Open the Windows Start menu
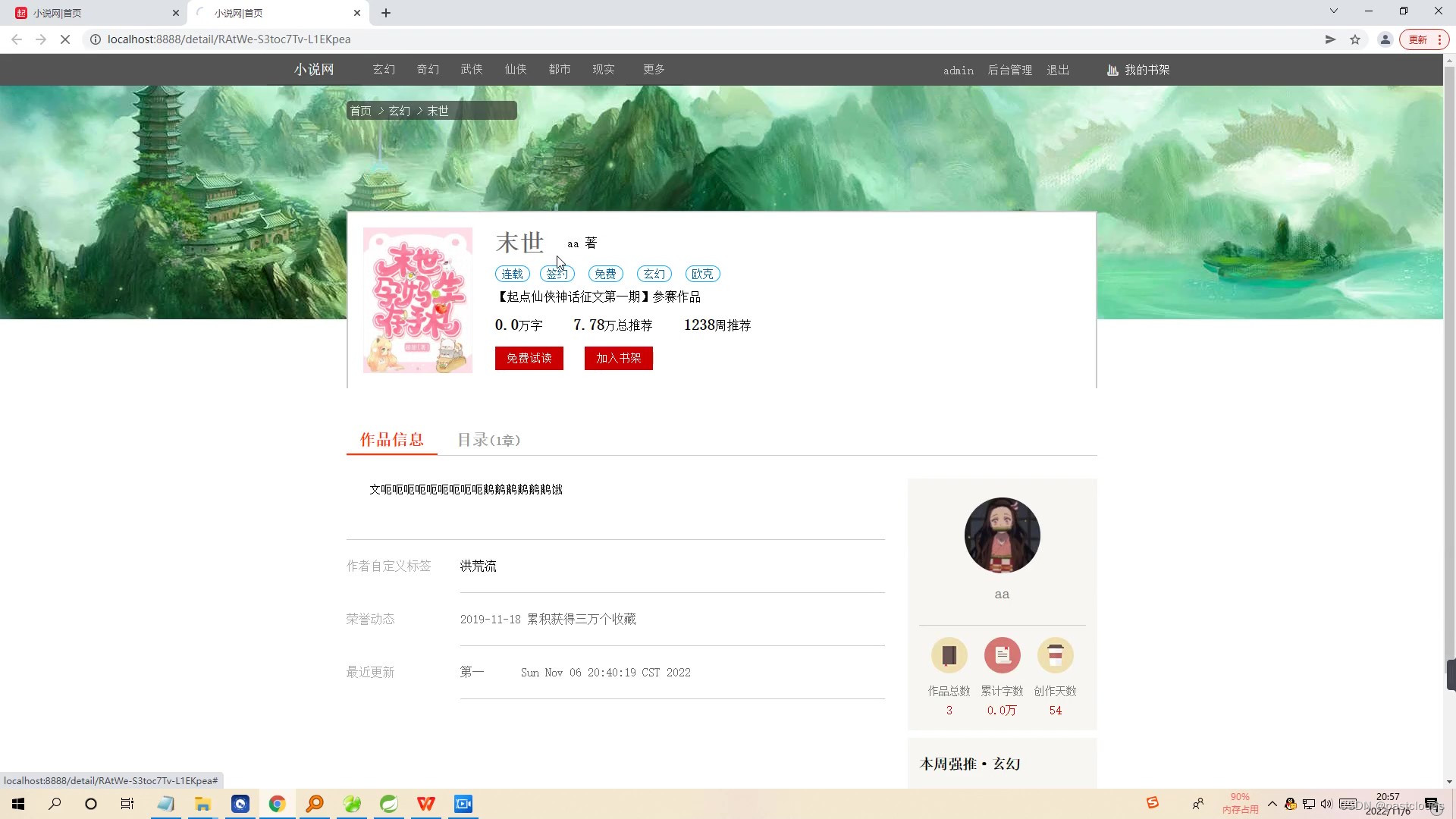 click(17, 804)
